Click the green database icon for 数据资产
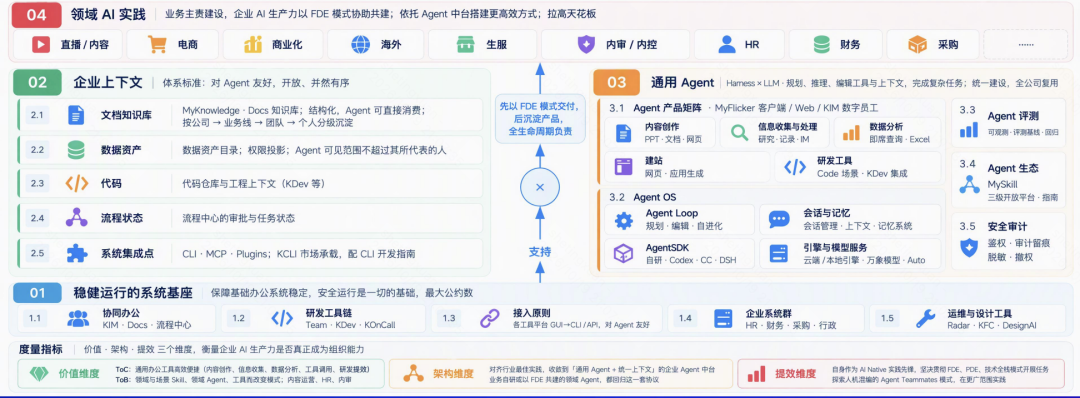The width and height of the screenshot is (1080, 398). point(76,149)
